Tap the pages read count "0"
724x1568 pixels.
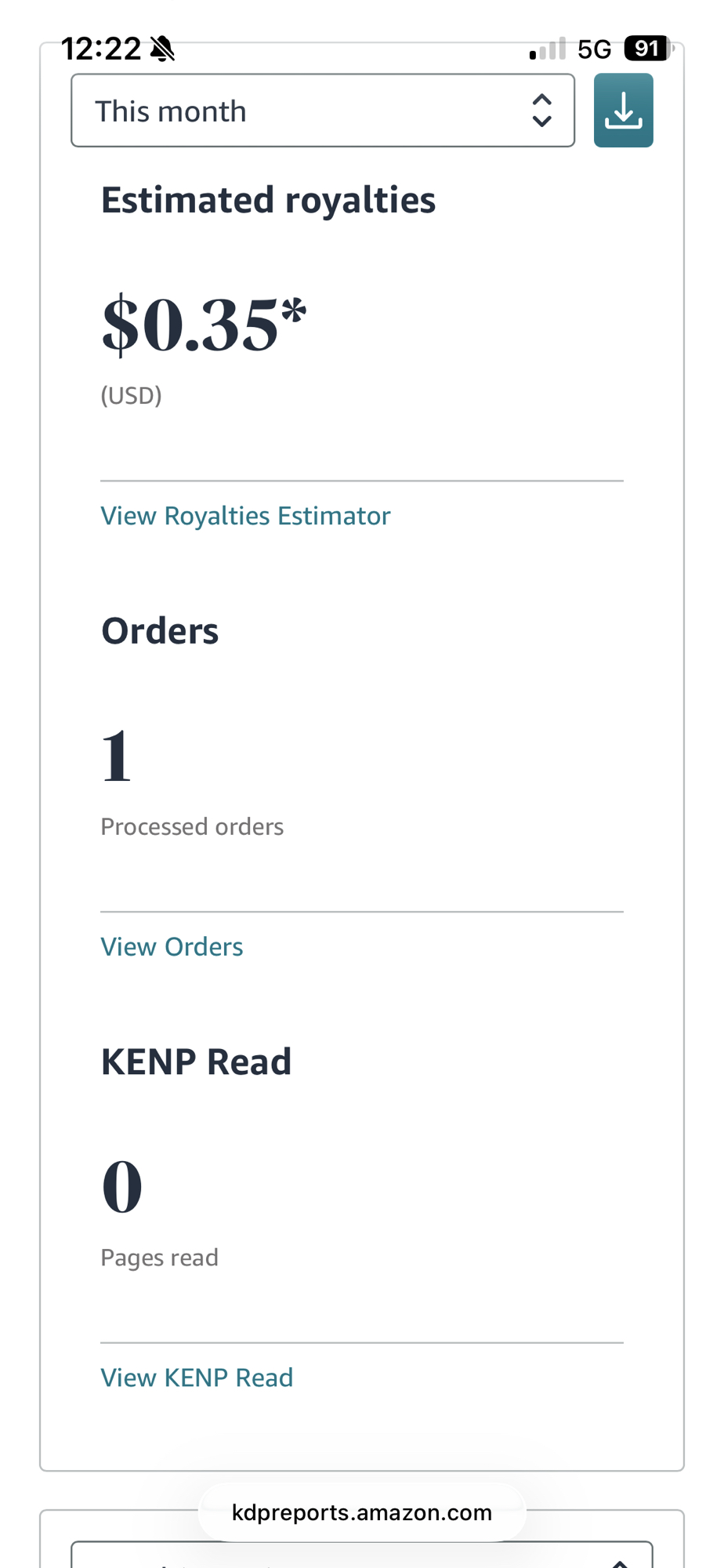(x=122, y=1187)
